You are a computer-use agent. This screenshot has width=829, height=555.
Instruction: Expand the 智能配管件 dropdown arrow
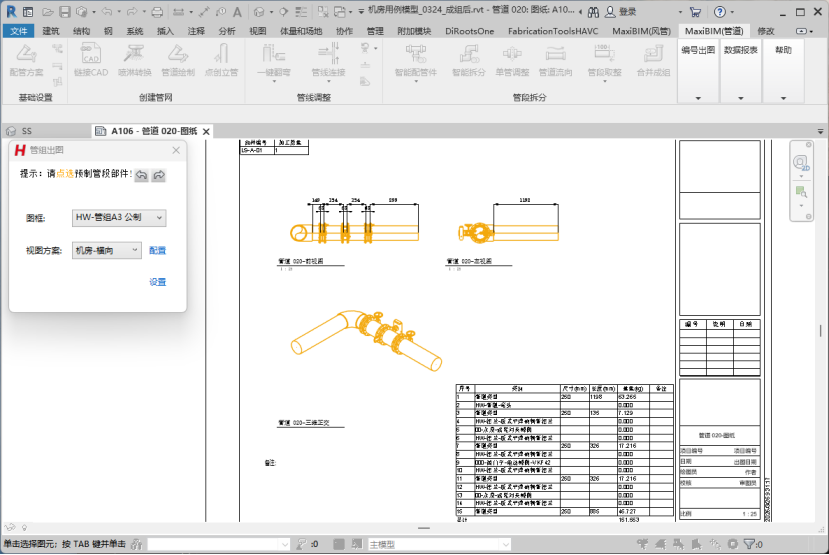(x=416, y=81)
